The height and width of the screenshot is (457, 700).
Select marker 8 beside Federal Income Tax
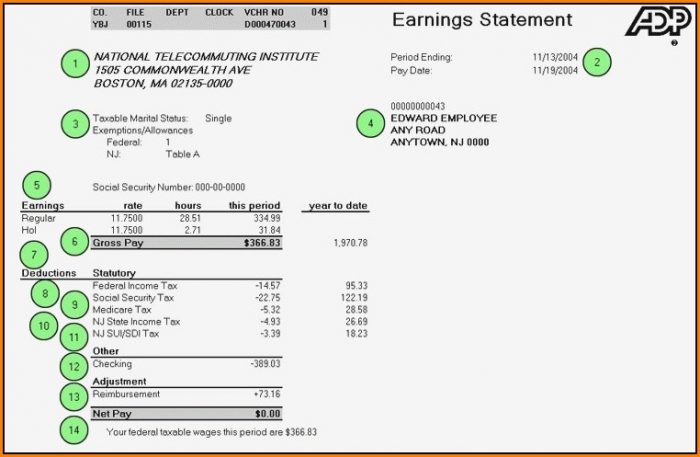pos(45,293)
